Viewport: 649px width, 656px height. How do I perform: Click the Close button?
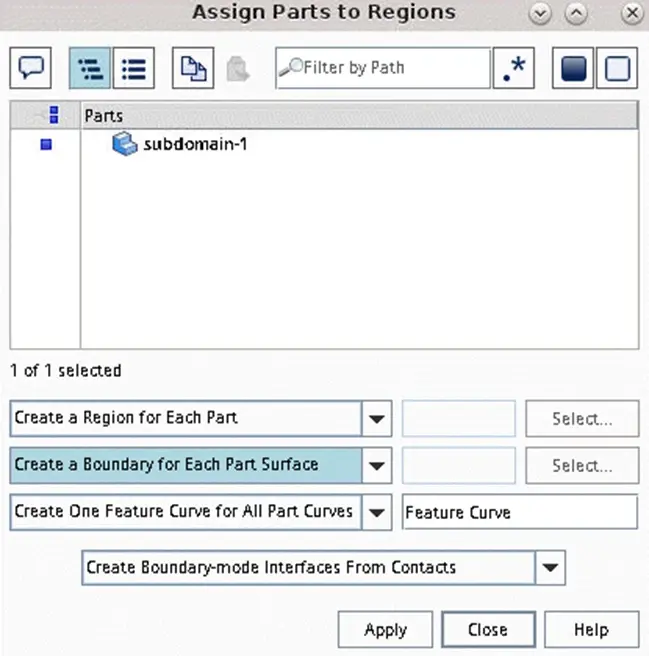click(488, 629)
